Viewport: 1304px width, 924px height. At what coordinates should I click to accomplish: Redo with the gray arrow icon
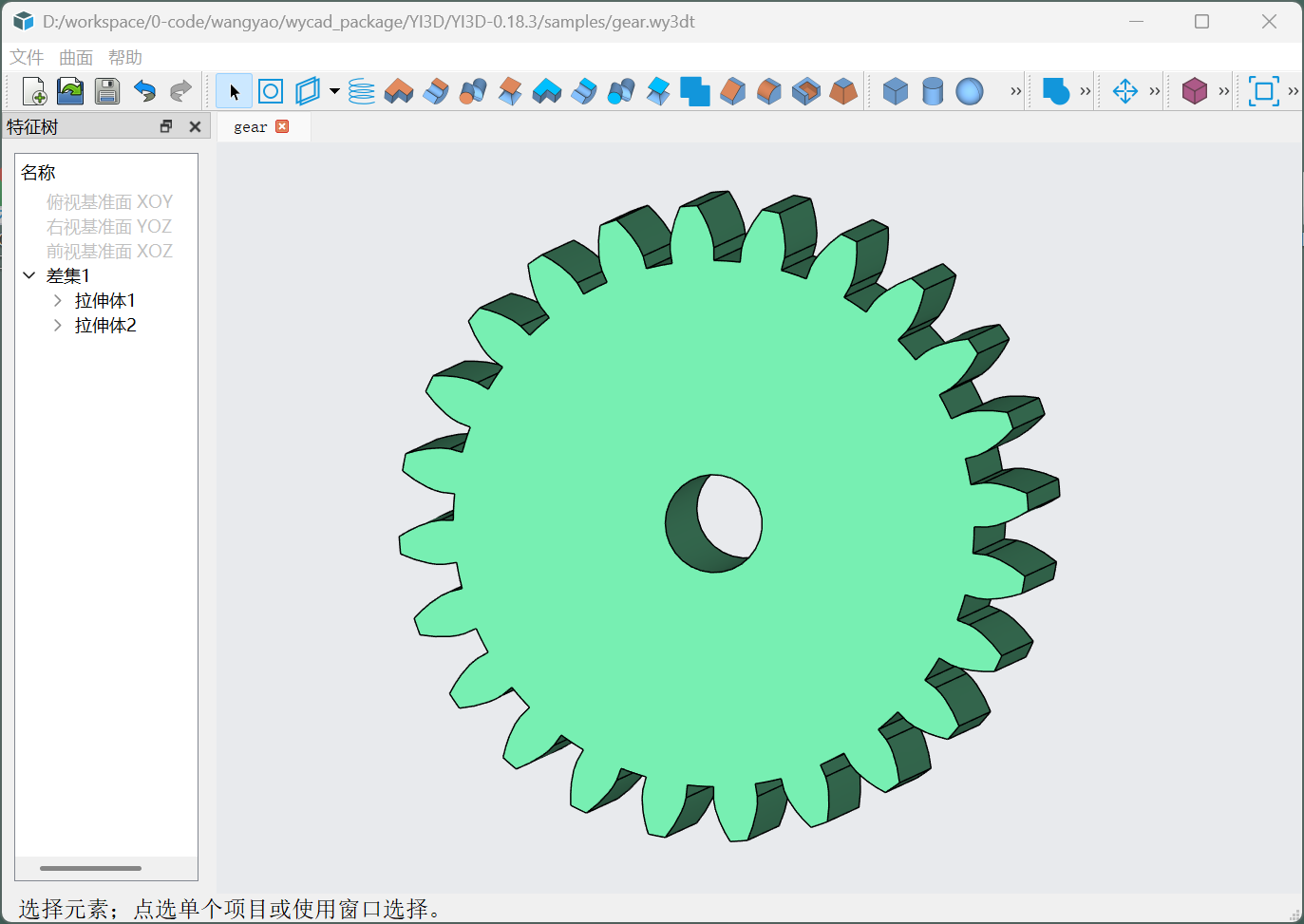click(x=180, y=91)
